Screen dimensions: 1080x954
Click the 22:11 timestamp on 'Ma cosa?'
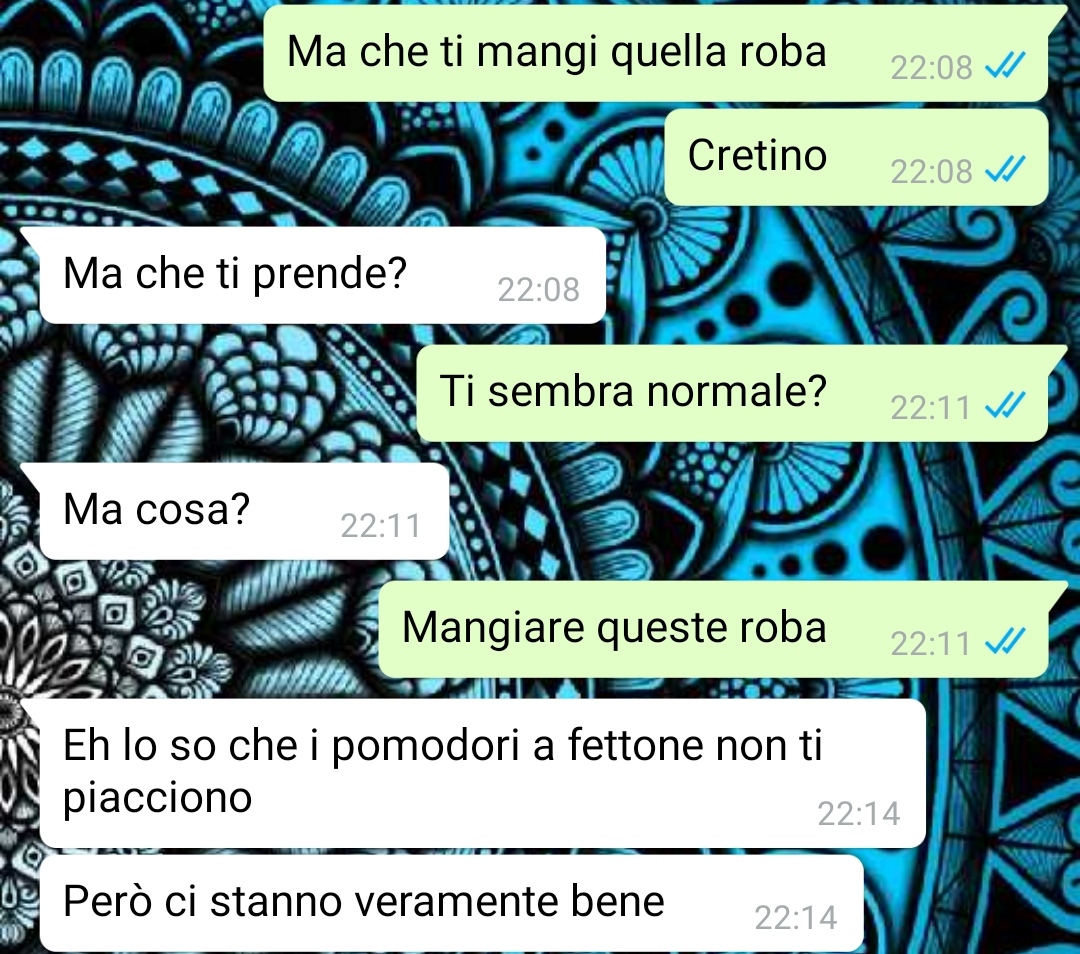pyautogui.click(x=381, y=526)
